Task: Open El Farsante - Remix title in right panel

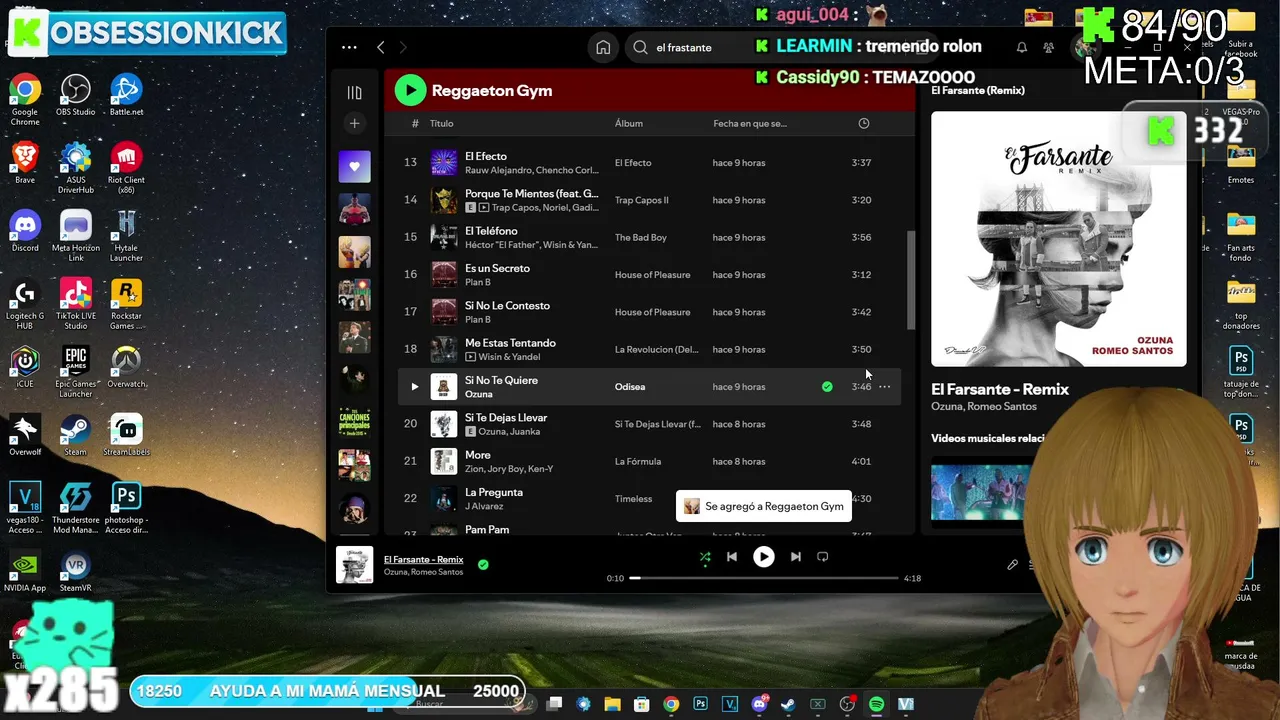Action: point(1000,389)
